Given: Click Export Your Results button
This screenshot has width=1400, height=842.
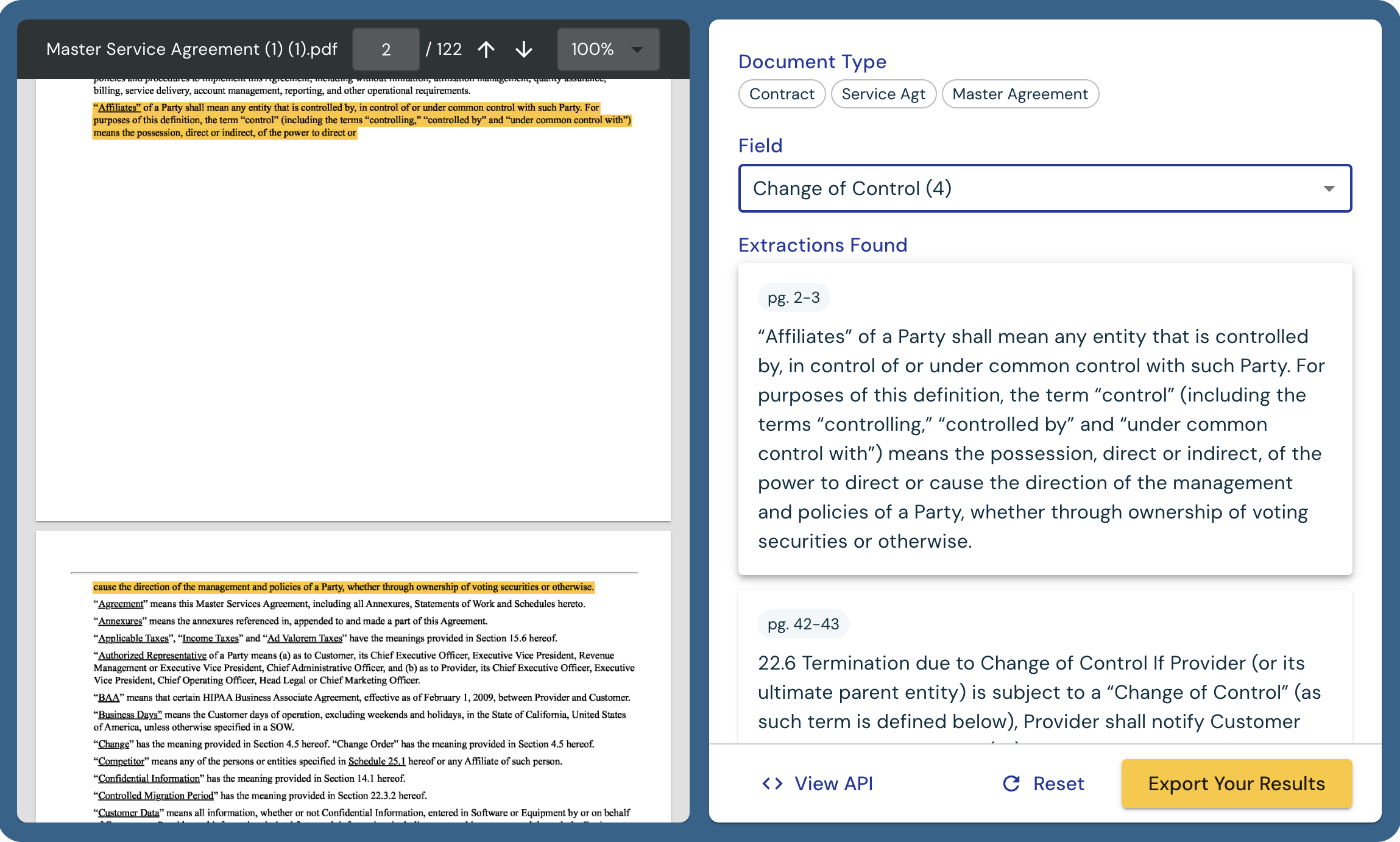Looking at the screenshot, I should pyautogui.click(x=1236, y=784).
